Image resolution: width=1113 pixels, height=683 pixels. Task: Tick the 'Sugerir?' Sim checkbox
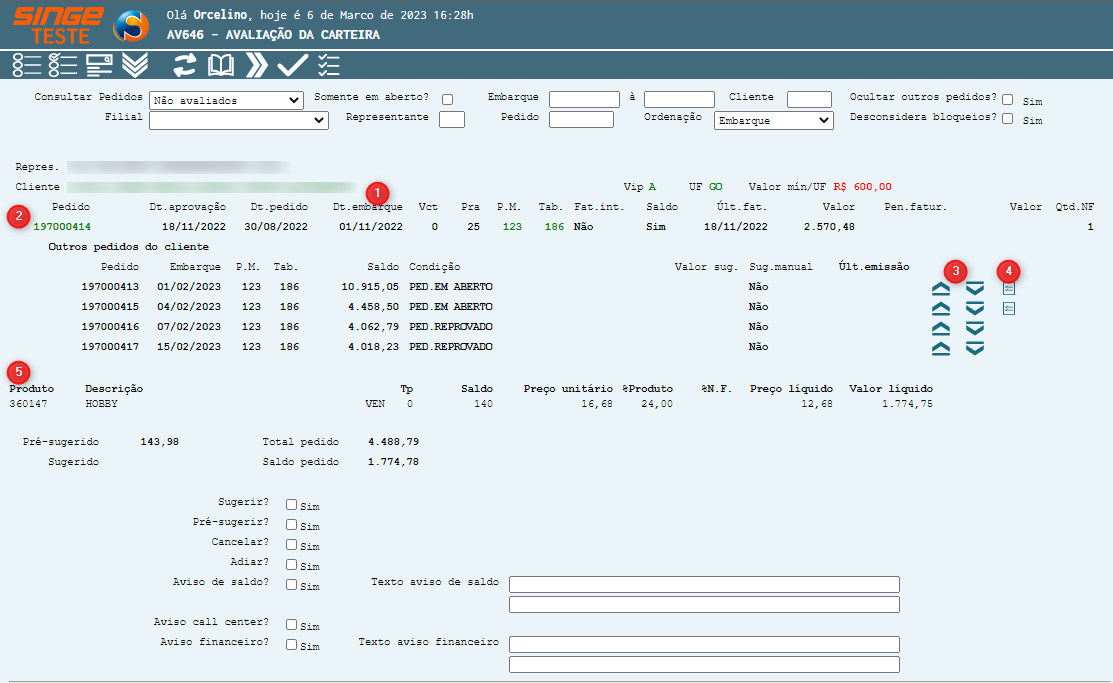pyautogui.click(x=292, y=505)
